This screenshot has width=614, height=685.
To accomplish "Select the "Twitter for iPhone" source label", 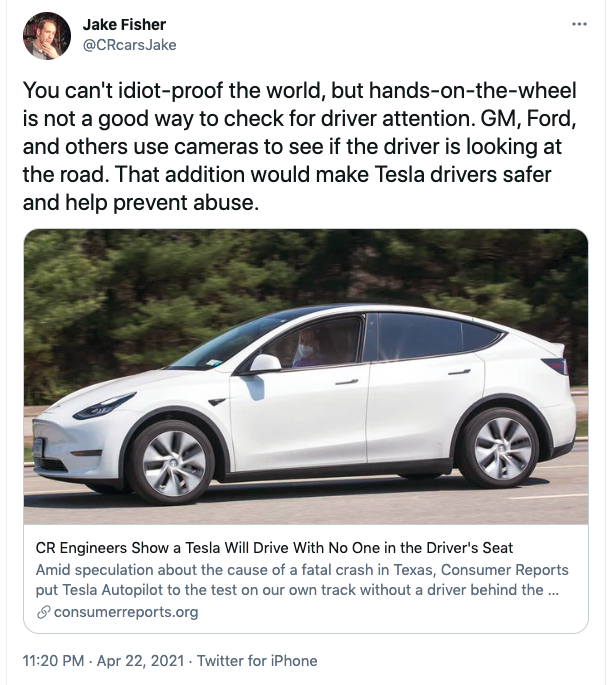I will click(257, 660).
